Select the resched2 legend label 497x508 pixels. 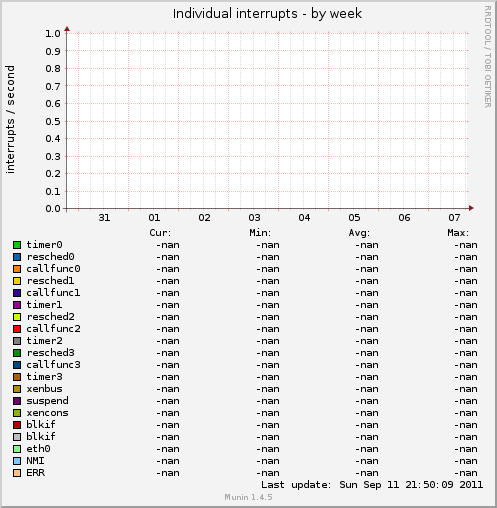point(50,317)
